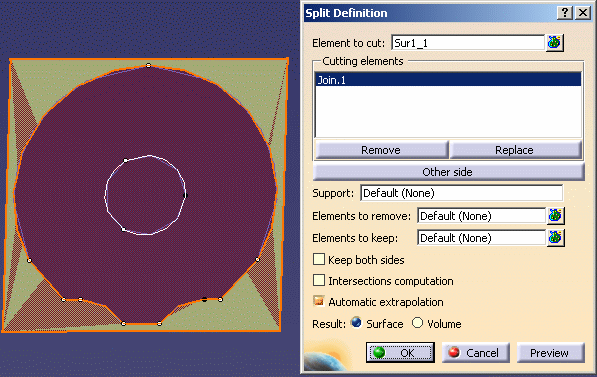597x377 pixels.
Task: Enable Keep both sides checkbox
Action: pos(319,259)
